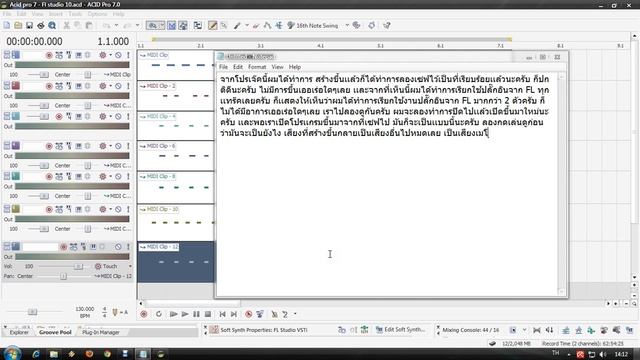The height and width of the screenshot is (360, 640).
Task: Click the Soft Synth Properties: FL Studio VSTi label
Action: pyautogui.click(x=264, y=329)
